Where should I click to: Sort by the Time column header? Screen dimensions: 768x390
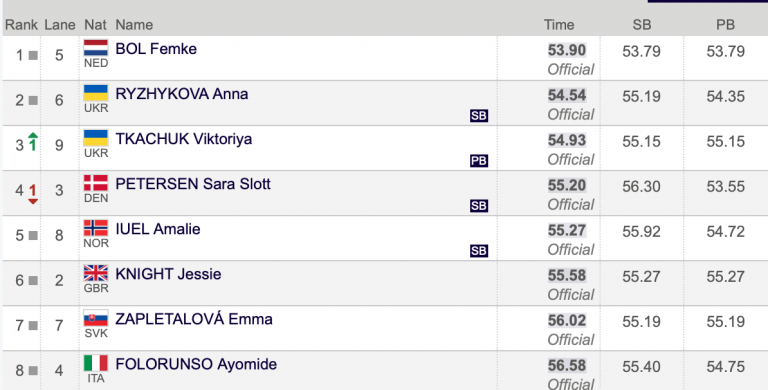(x=559, y=24)
